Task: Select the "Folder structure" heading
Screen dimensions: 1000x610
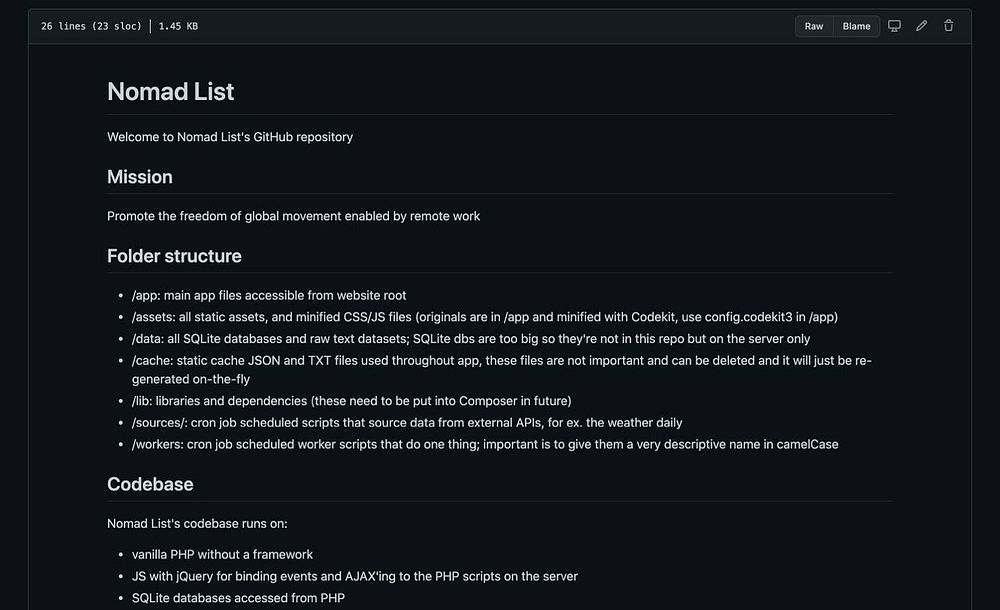Action: 174,256
